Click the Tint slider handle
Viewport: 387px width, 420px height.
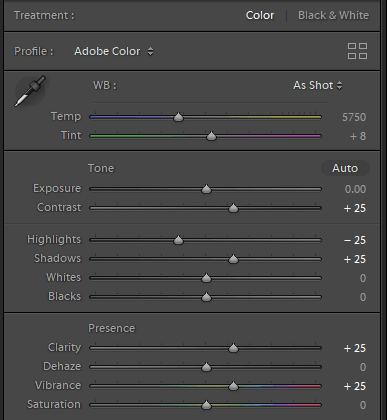coord(211,136)
